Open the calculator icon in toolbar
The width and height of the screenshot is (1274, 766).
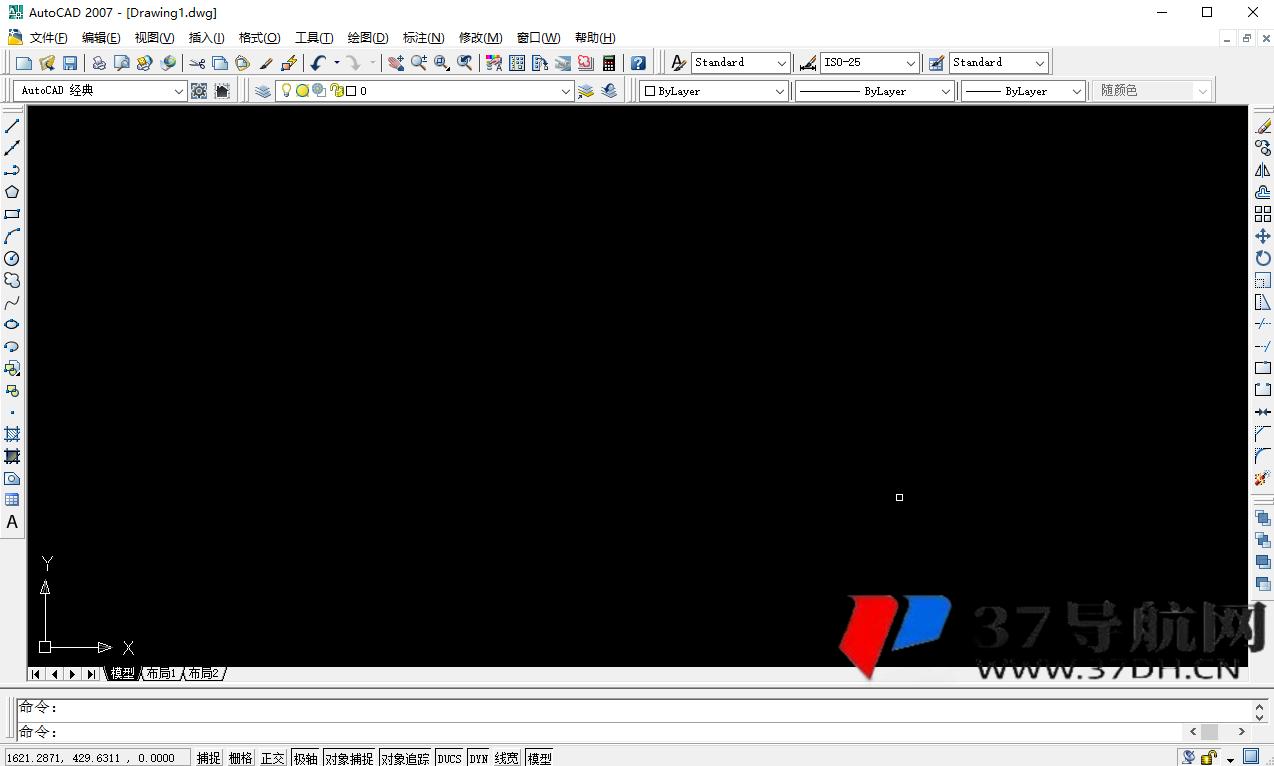click(609, 63)
